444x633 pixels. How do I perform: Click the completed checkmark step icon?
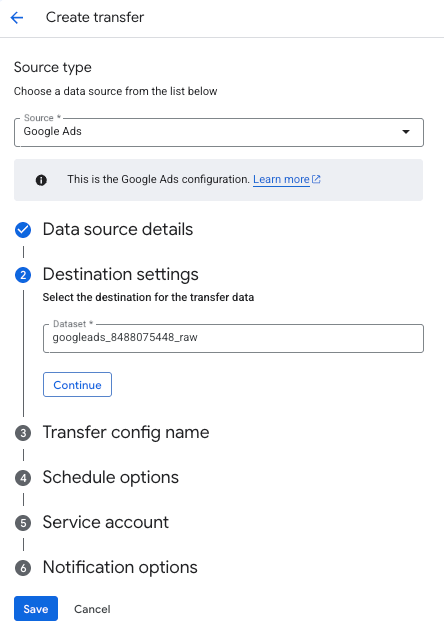coord(23,230)
